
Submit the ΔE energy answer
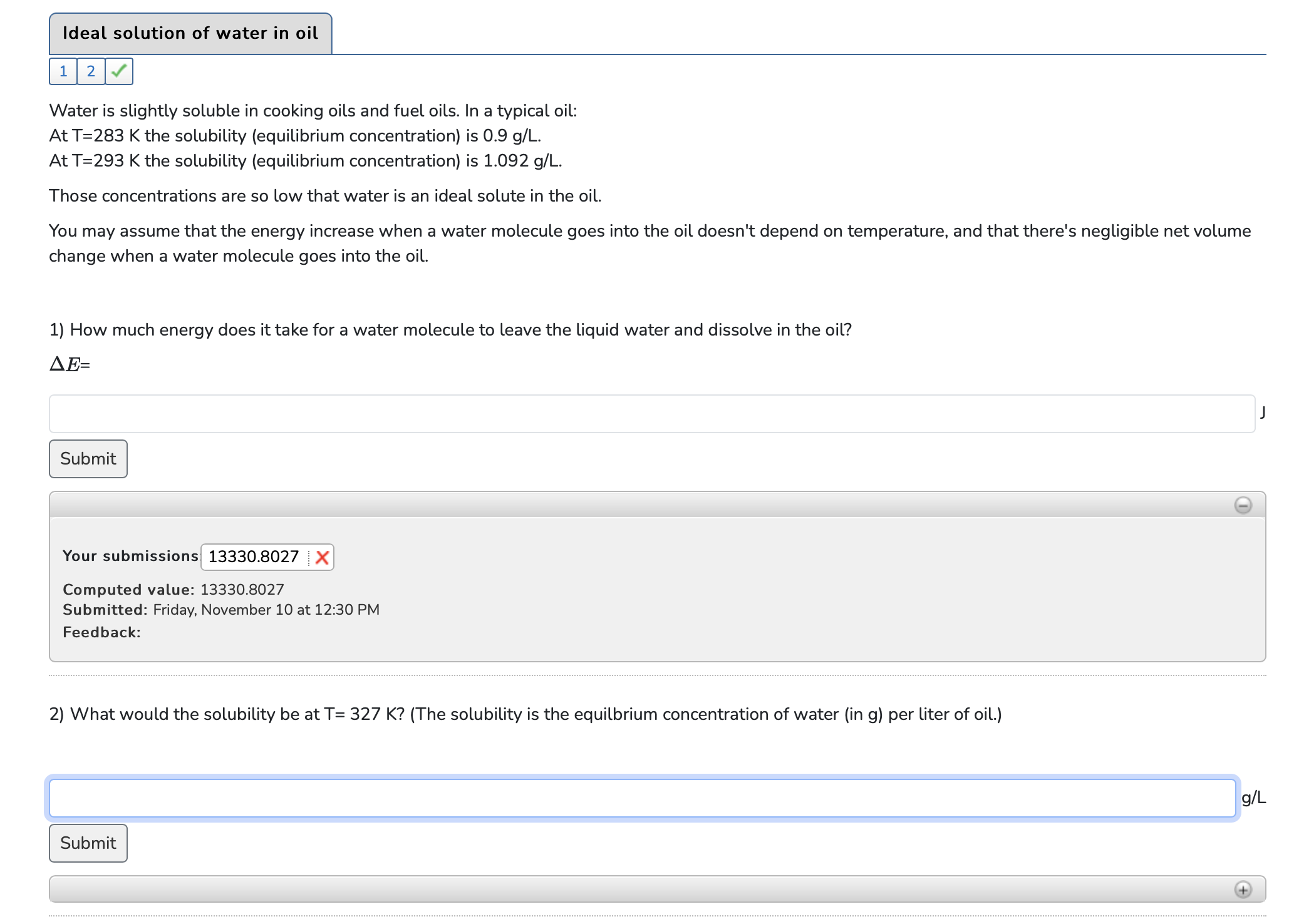coord(88,459)
